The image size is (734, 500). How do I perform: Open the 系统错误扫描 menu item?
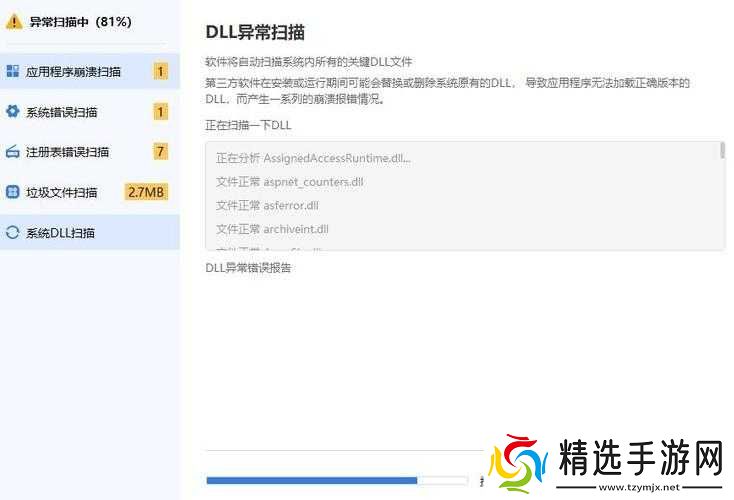tap(90, 111)
